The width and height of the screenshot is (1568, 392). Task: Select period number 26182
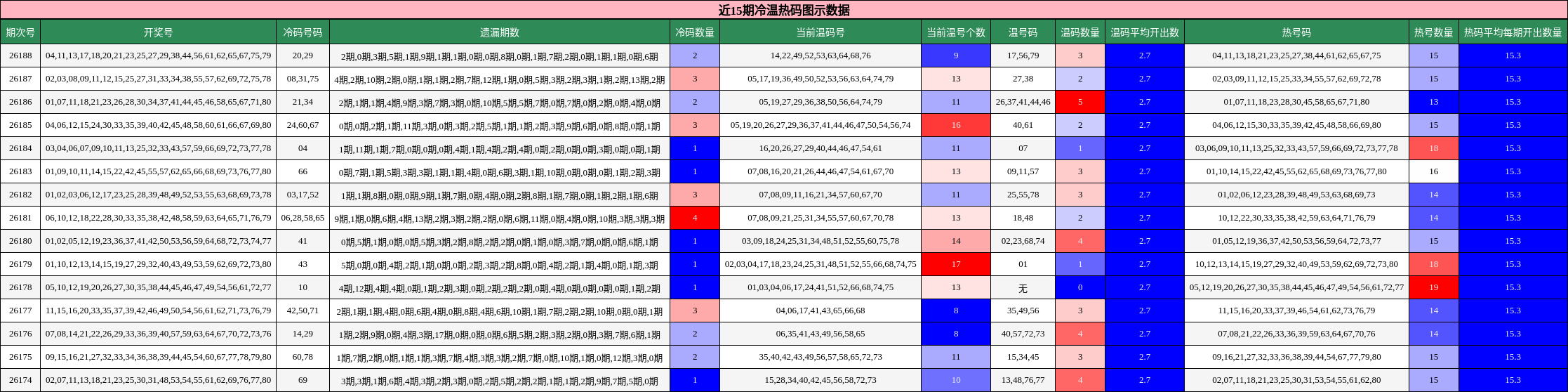pos(20,195)
